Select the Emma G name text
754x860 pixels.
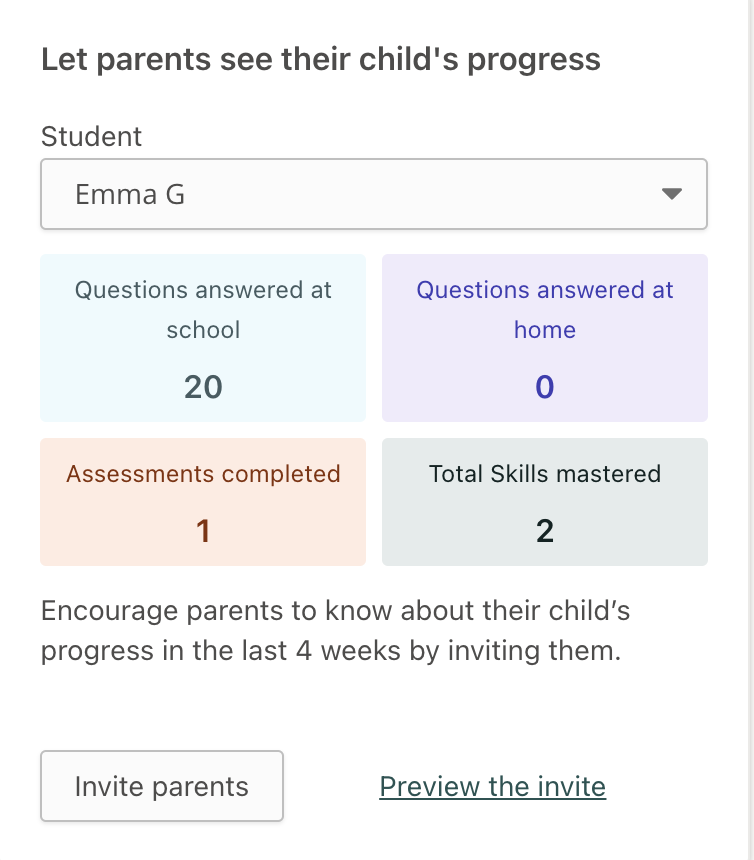(130, 195)
